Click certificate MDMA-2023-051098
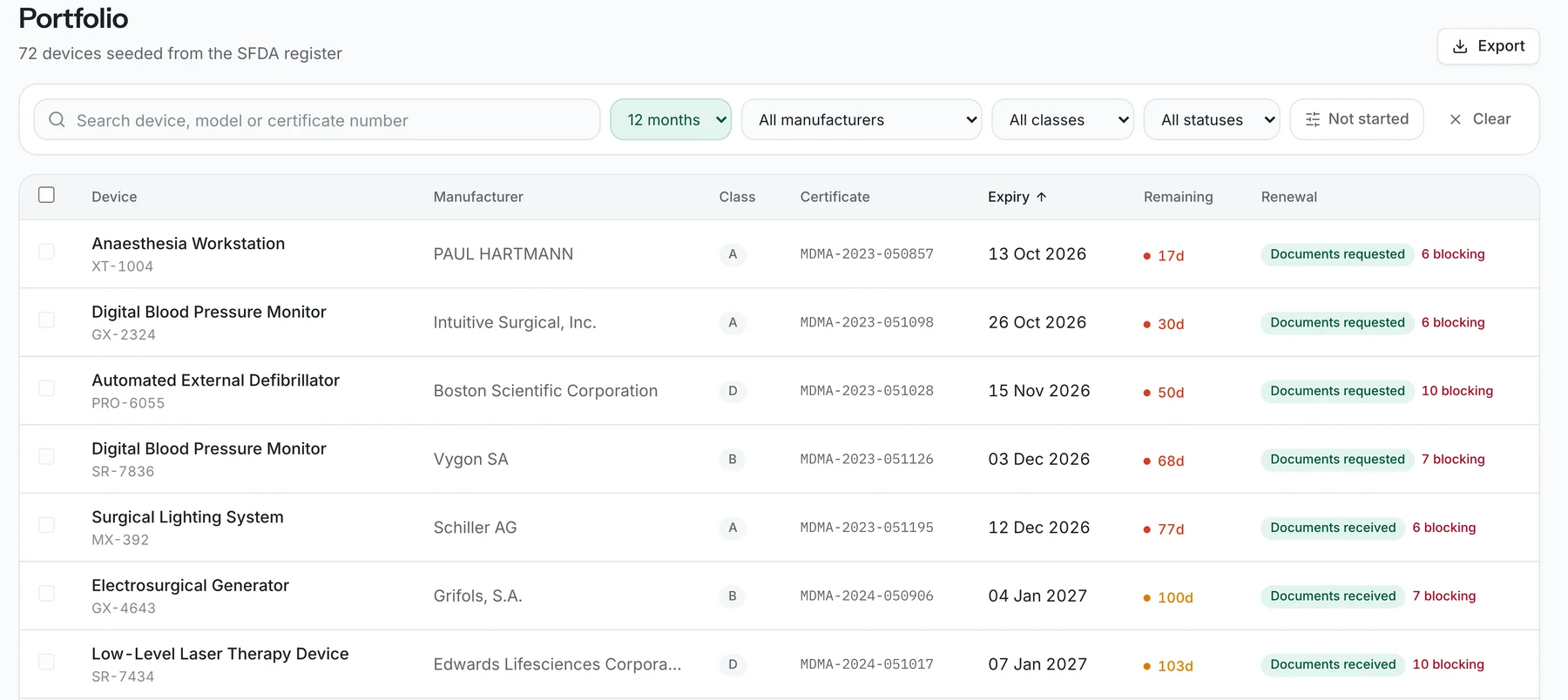Viewport: 1568px width, 700px height. coord(867,322)
